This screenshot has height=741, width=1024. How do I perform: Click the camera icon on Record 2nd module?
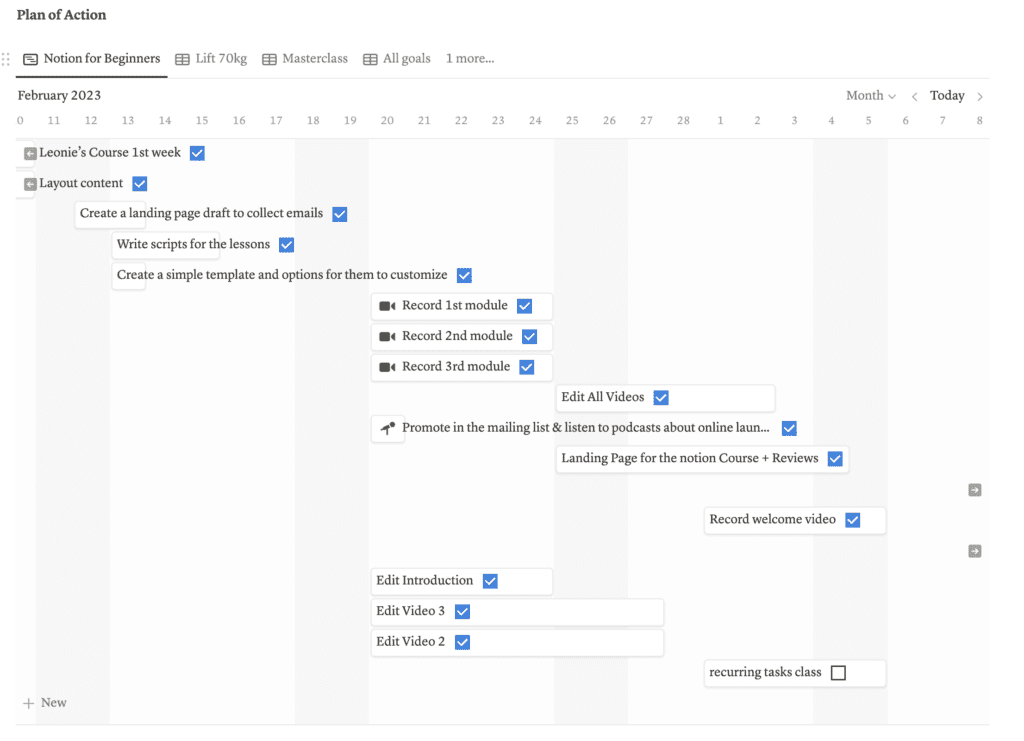387,337
